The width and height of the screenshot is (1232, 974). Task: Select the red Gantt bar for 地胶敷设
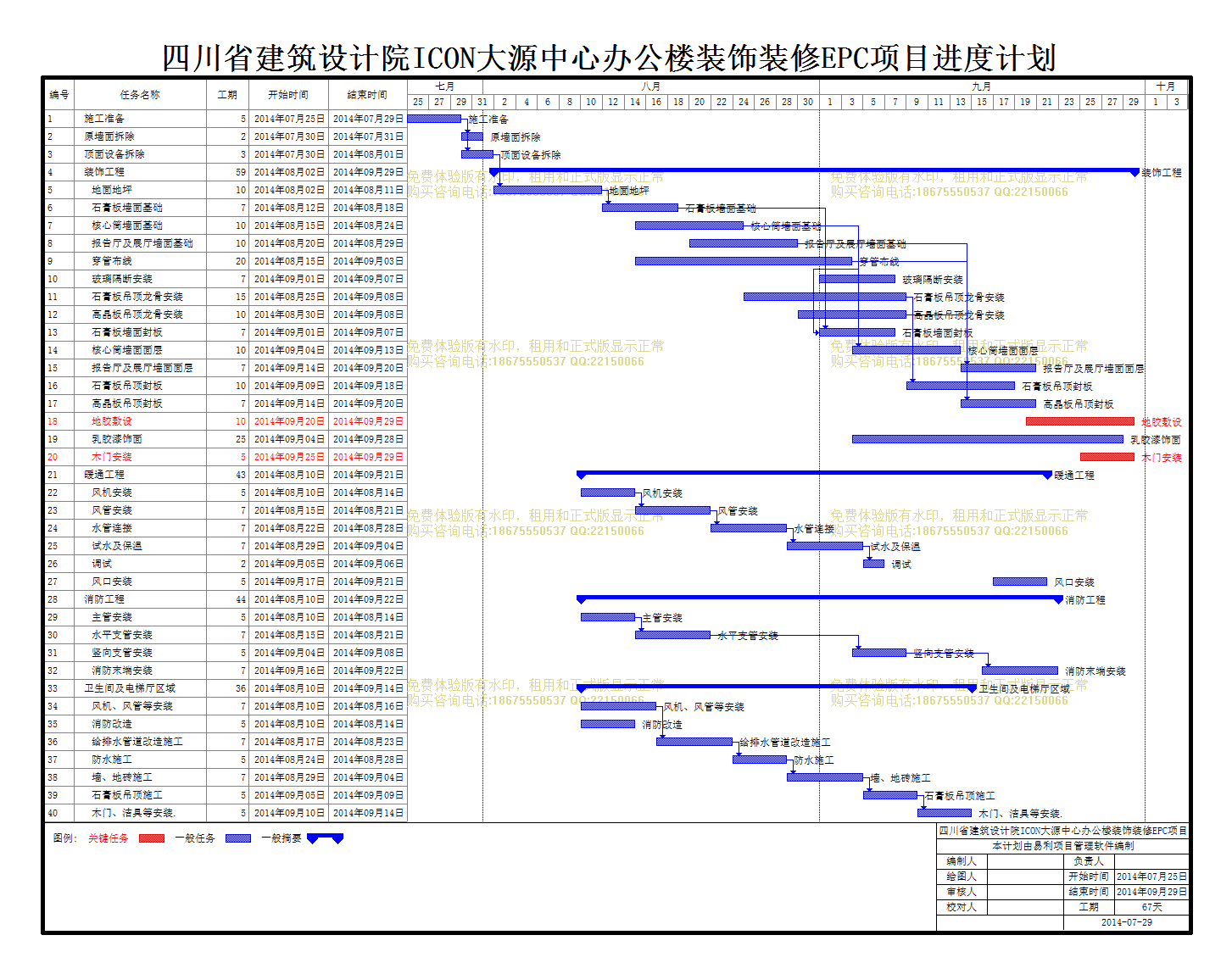pos(1079,421)
